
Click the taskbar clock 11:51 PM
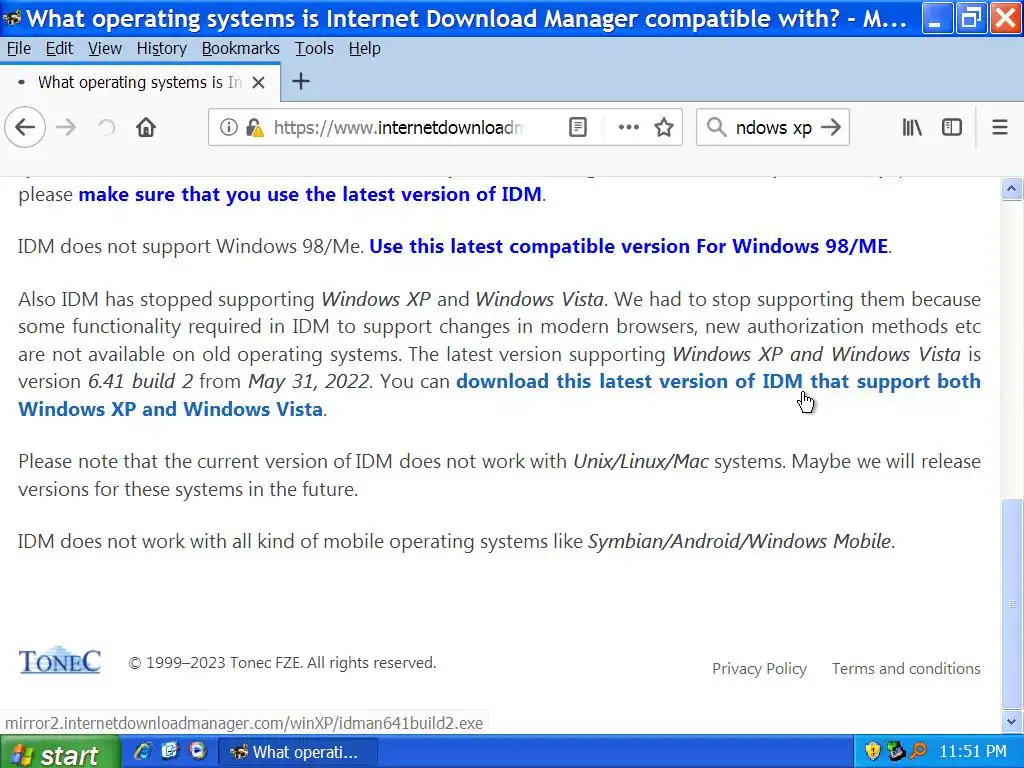click(972, 752)
